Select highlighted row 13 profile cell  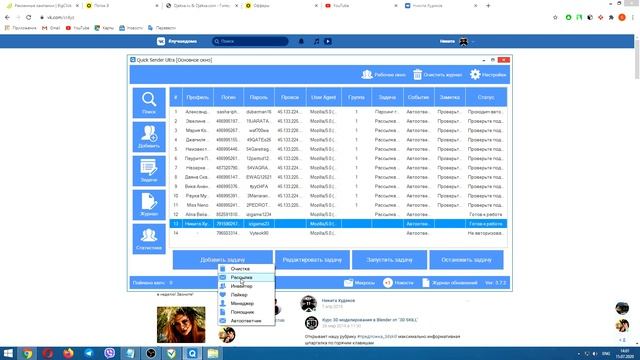pyautogui.click(x=198, y=224)
